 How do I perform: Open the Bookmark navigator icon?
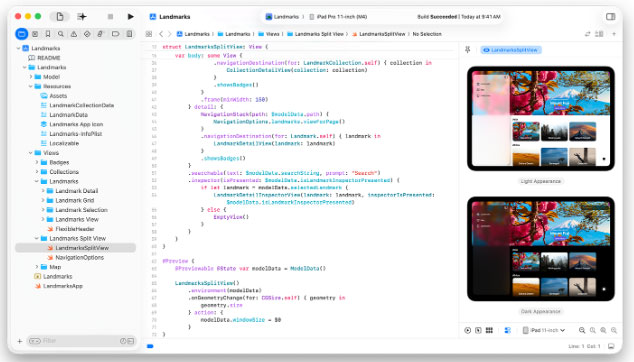(x=48, y=34)
